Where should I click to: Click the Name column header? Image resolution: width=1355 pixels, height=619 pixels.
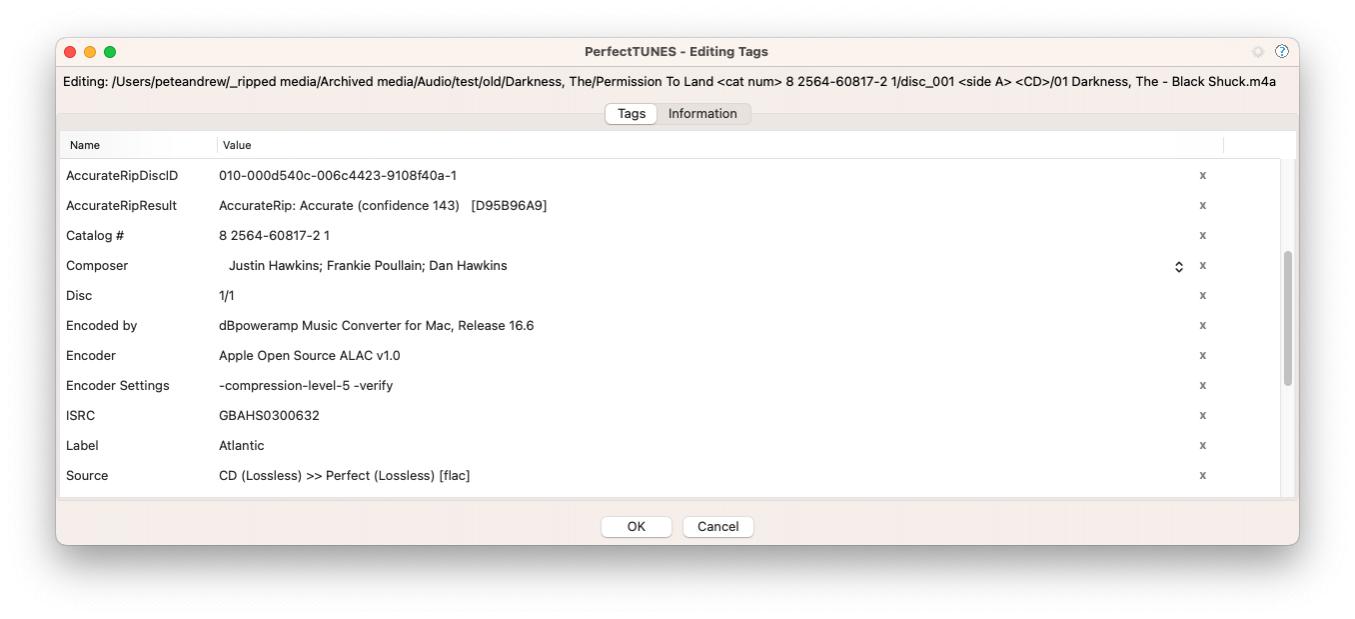[x=85, y=145]
